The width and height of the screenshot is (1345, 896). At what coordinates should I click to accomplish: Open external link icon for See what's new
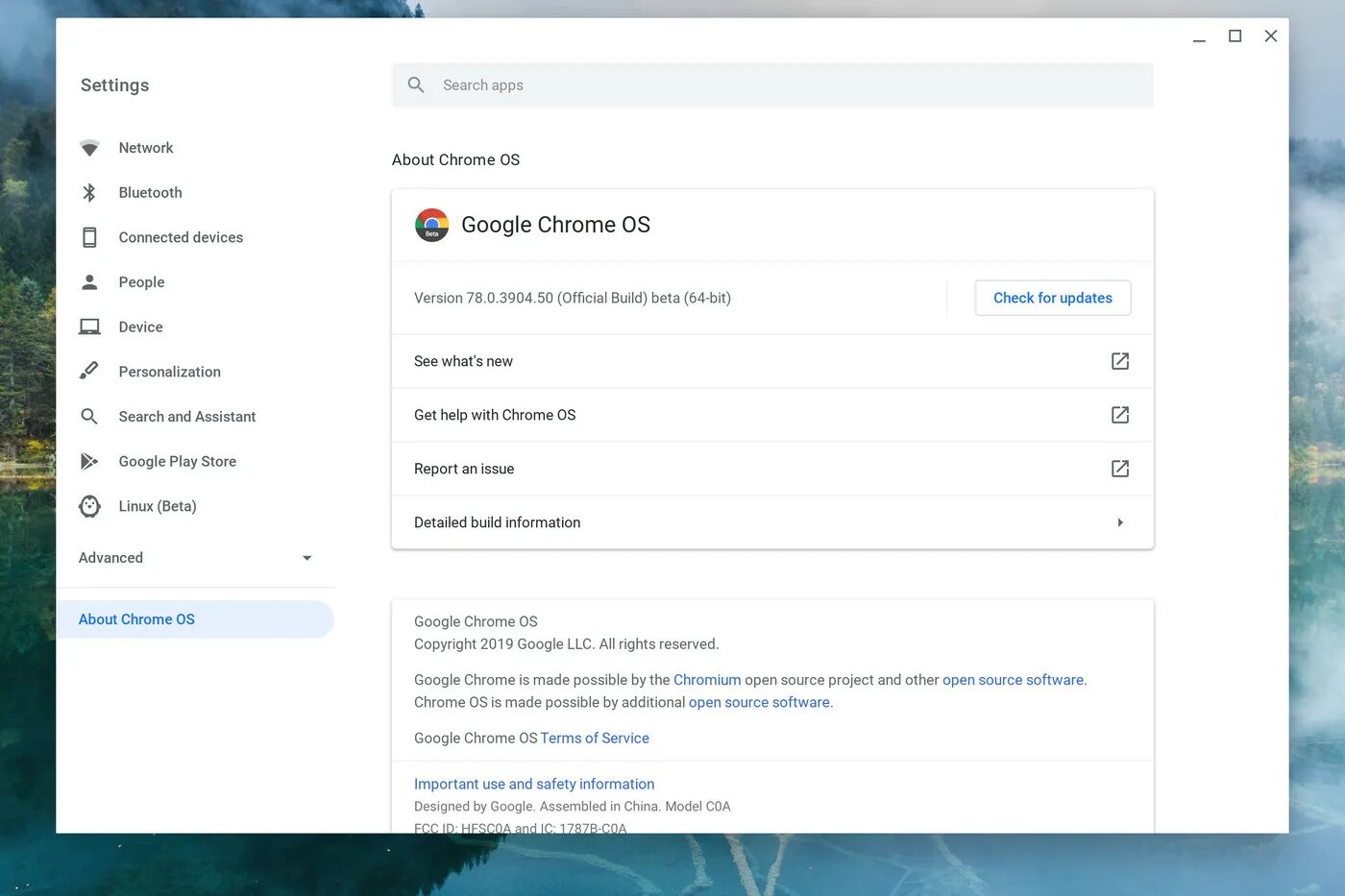(x=1120, y=361)
